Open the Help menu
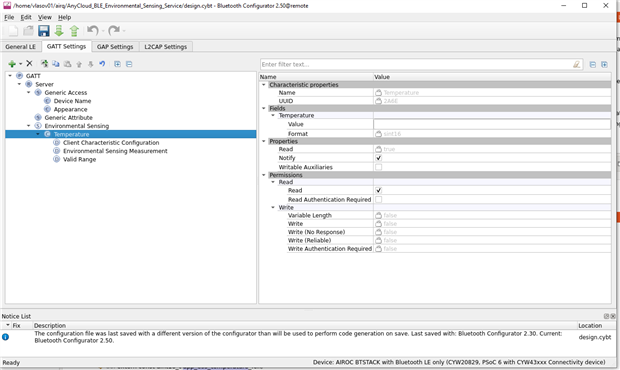This screenshot has width=620, height=370. click(x=64, y=17)
